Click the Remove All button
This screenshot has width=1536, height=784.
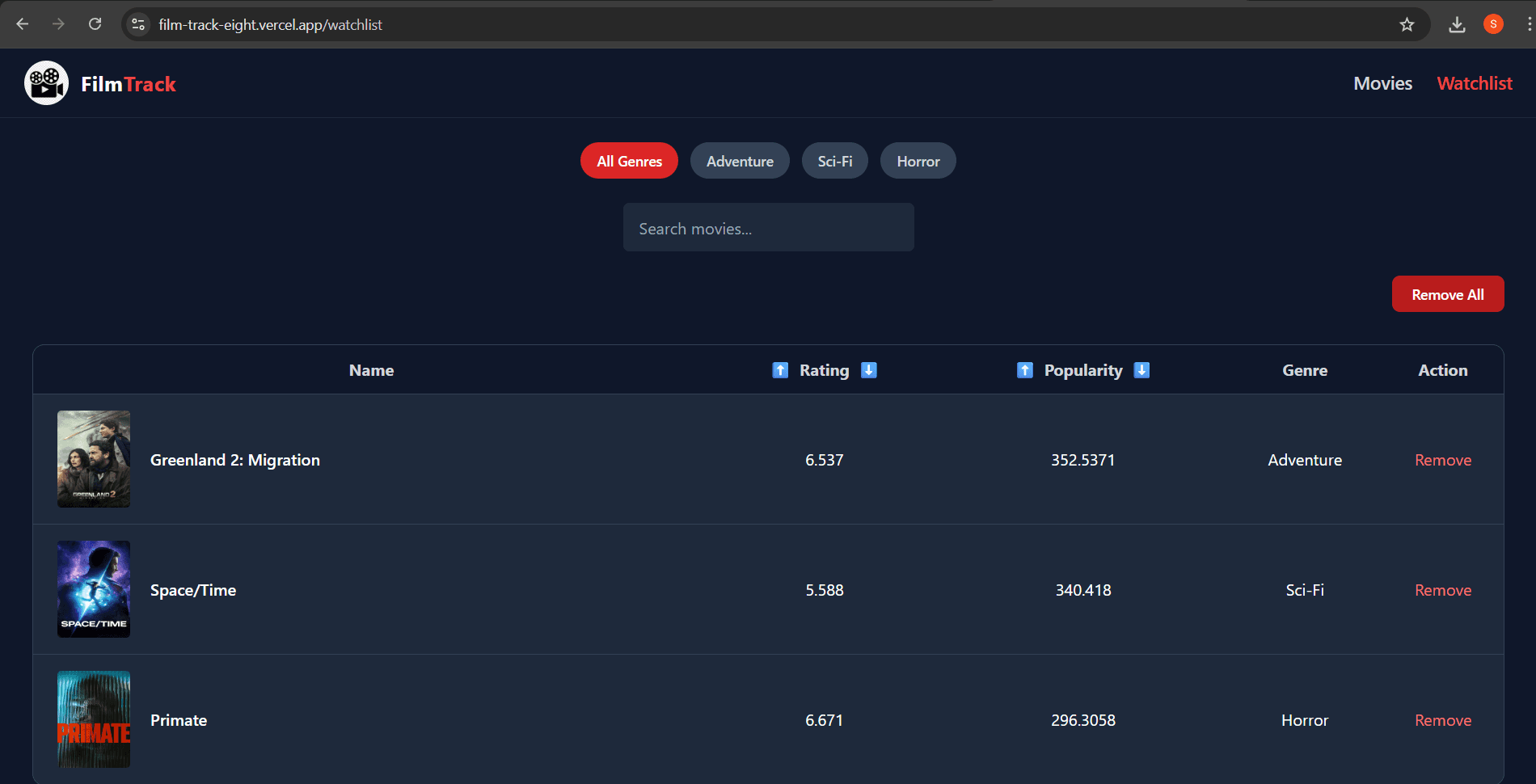[x=1447, y=293]
